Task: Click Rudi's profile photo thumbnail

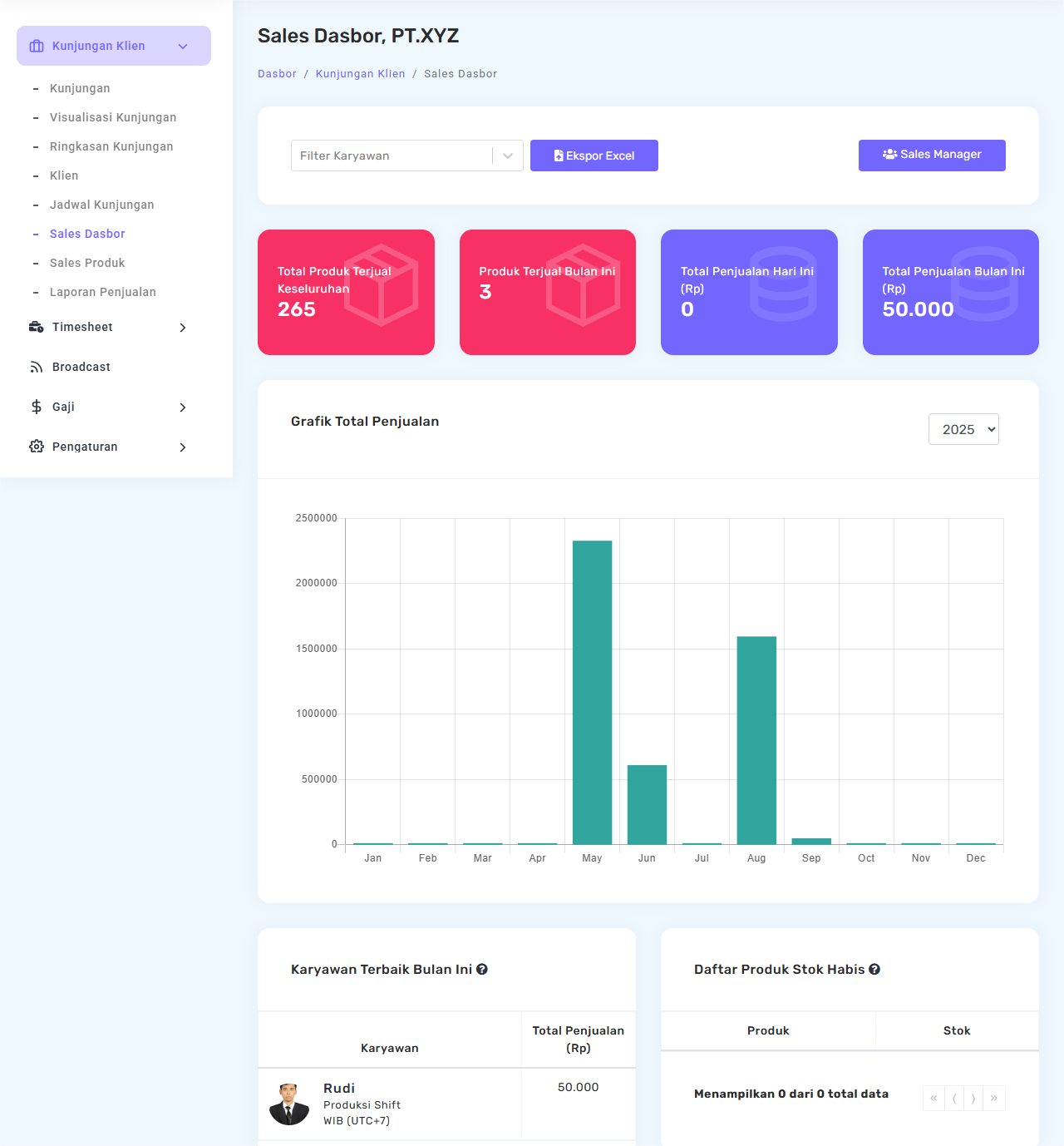Action: tap(289, 1104)
